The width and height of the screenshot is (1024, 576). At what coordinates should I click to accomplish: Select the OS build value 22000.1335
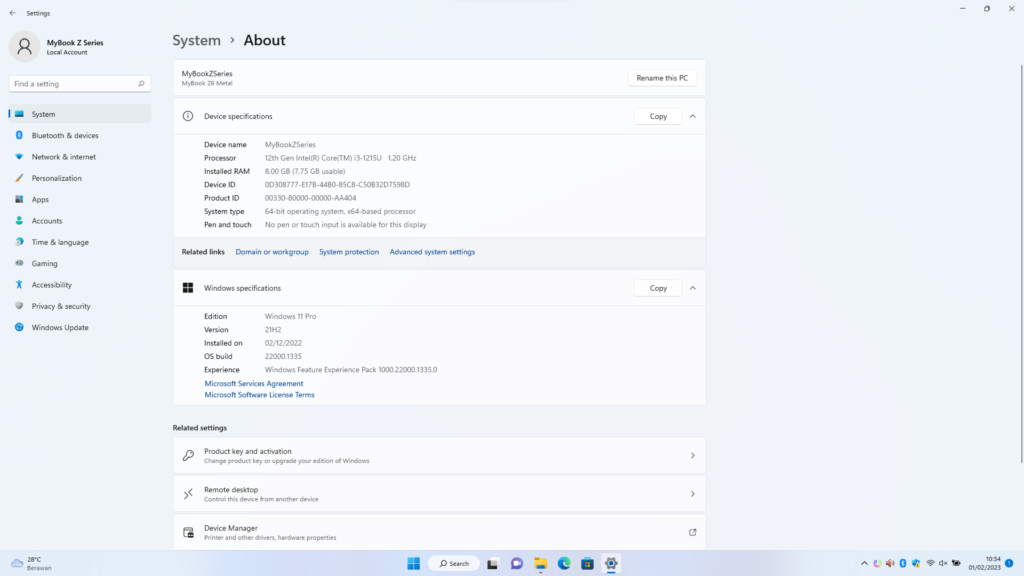click(x=283, y=357)
